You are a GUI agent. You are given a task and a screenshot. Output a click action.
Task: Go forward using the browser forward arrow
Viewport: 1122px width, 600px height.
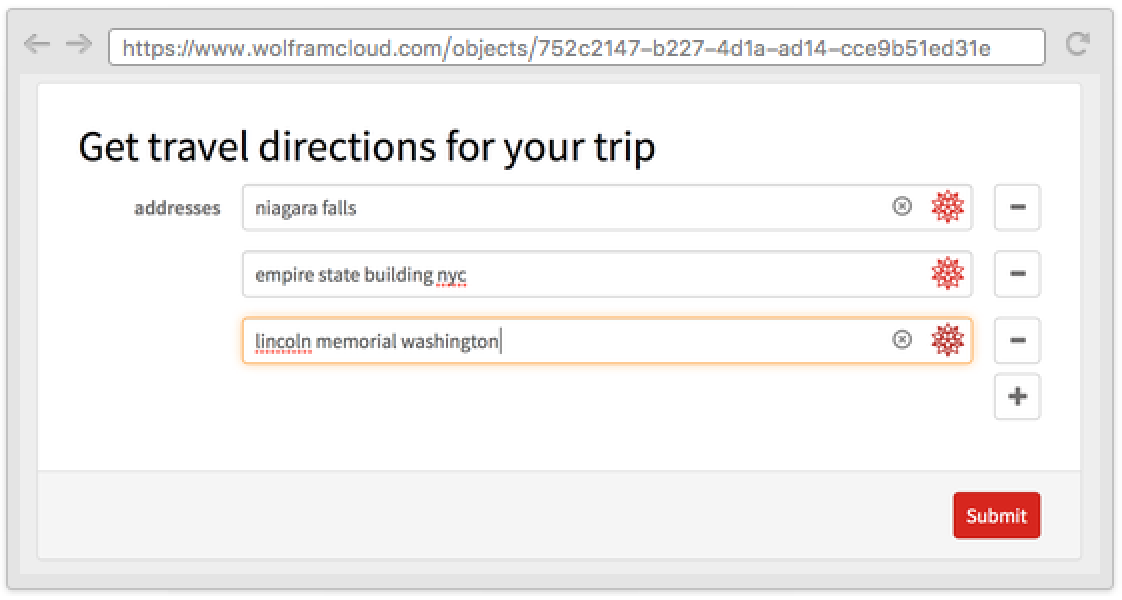(x=79, y=45)
